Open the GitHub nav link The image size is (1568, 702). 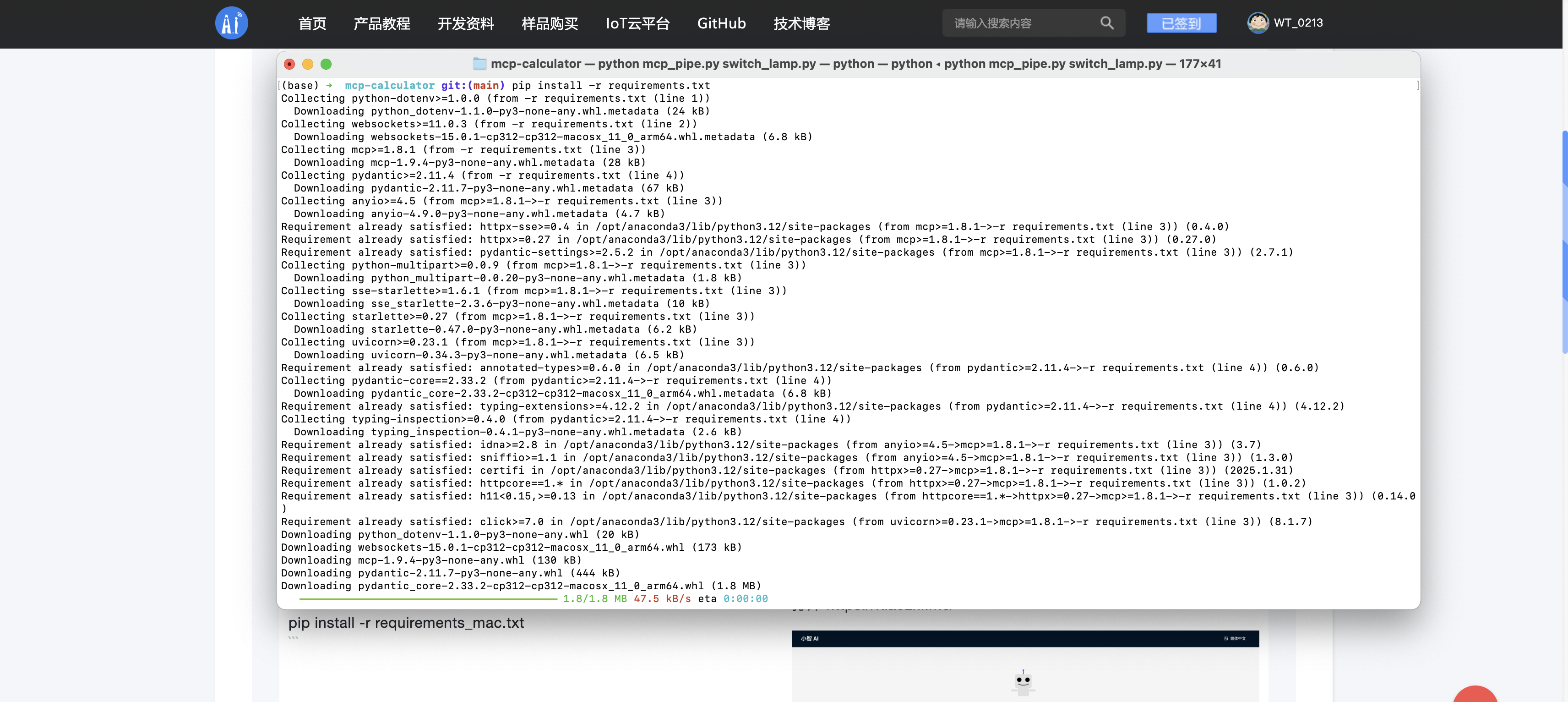tap(721, 24)
